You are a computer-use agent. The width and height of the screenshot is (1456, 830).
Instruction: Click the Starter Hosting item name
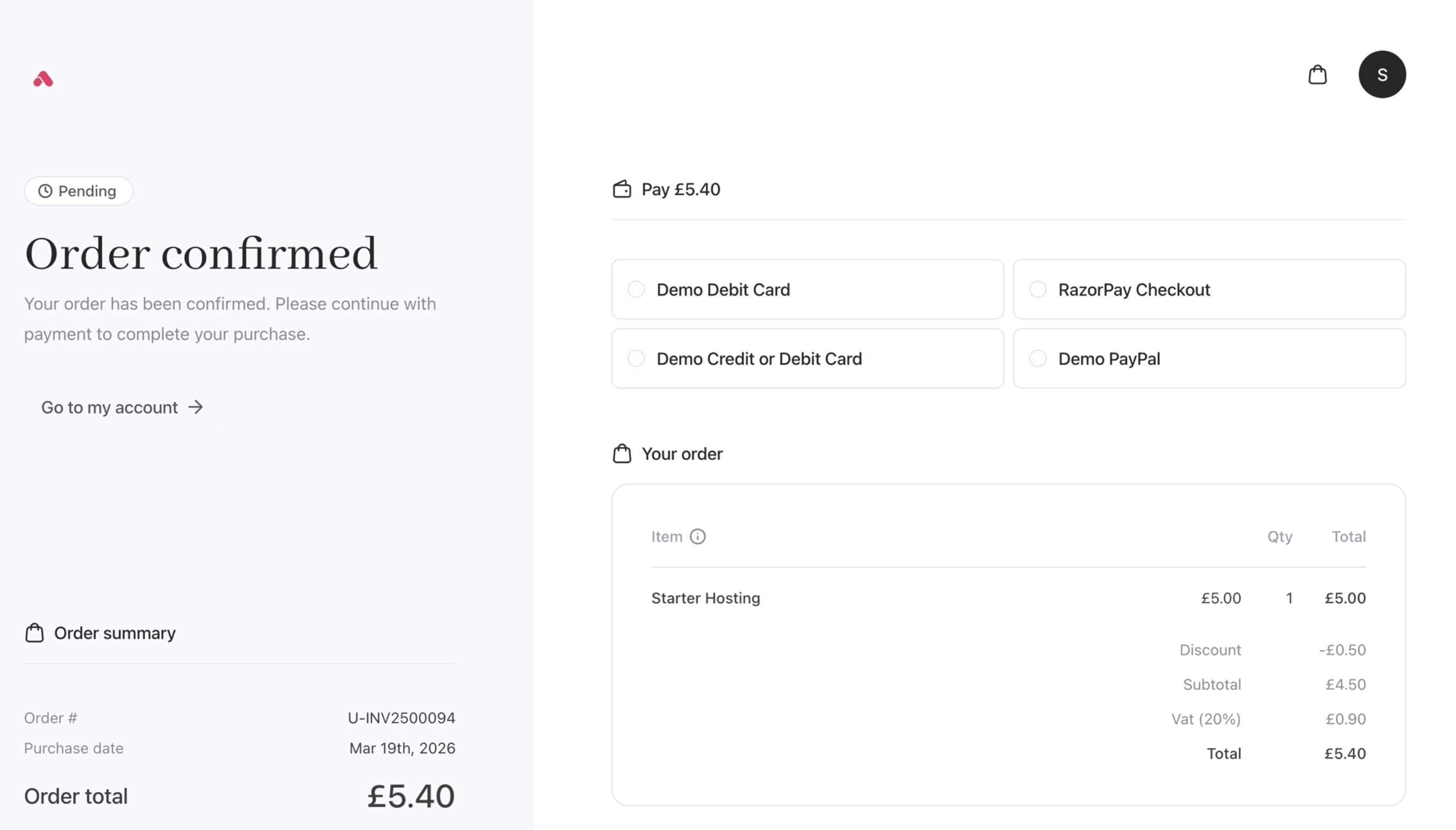click(x=705, y=598)
